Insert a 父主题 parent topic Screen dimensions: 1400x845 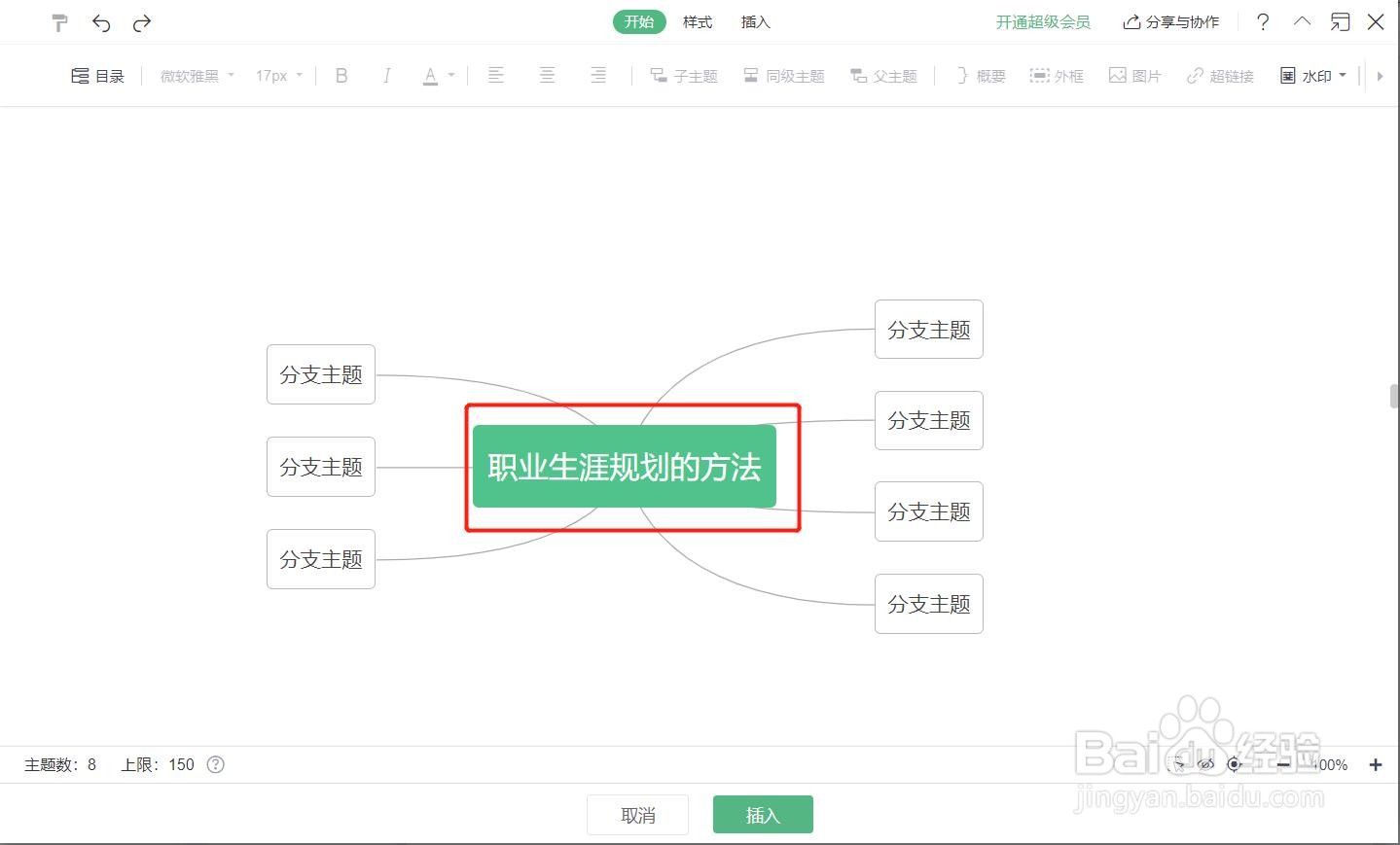coord(882,75)
